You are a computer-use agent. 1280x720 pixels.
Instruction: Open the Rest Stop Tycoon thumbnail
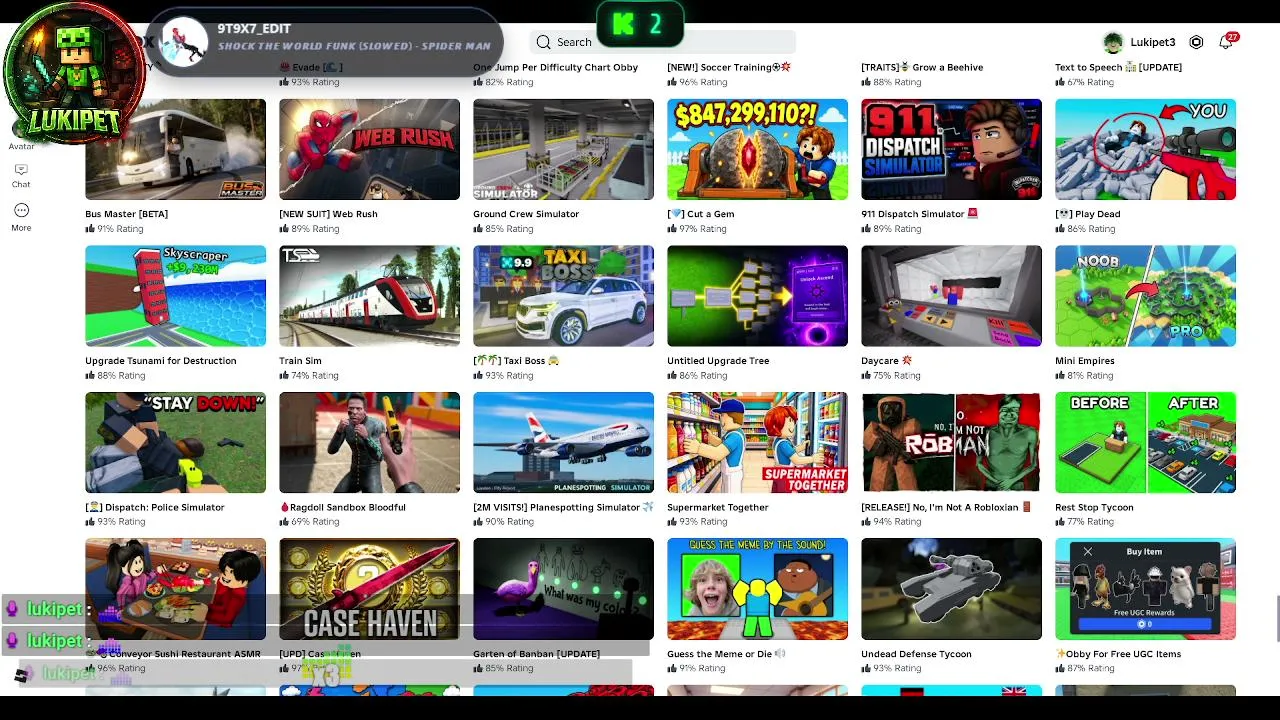1146,443
